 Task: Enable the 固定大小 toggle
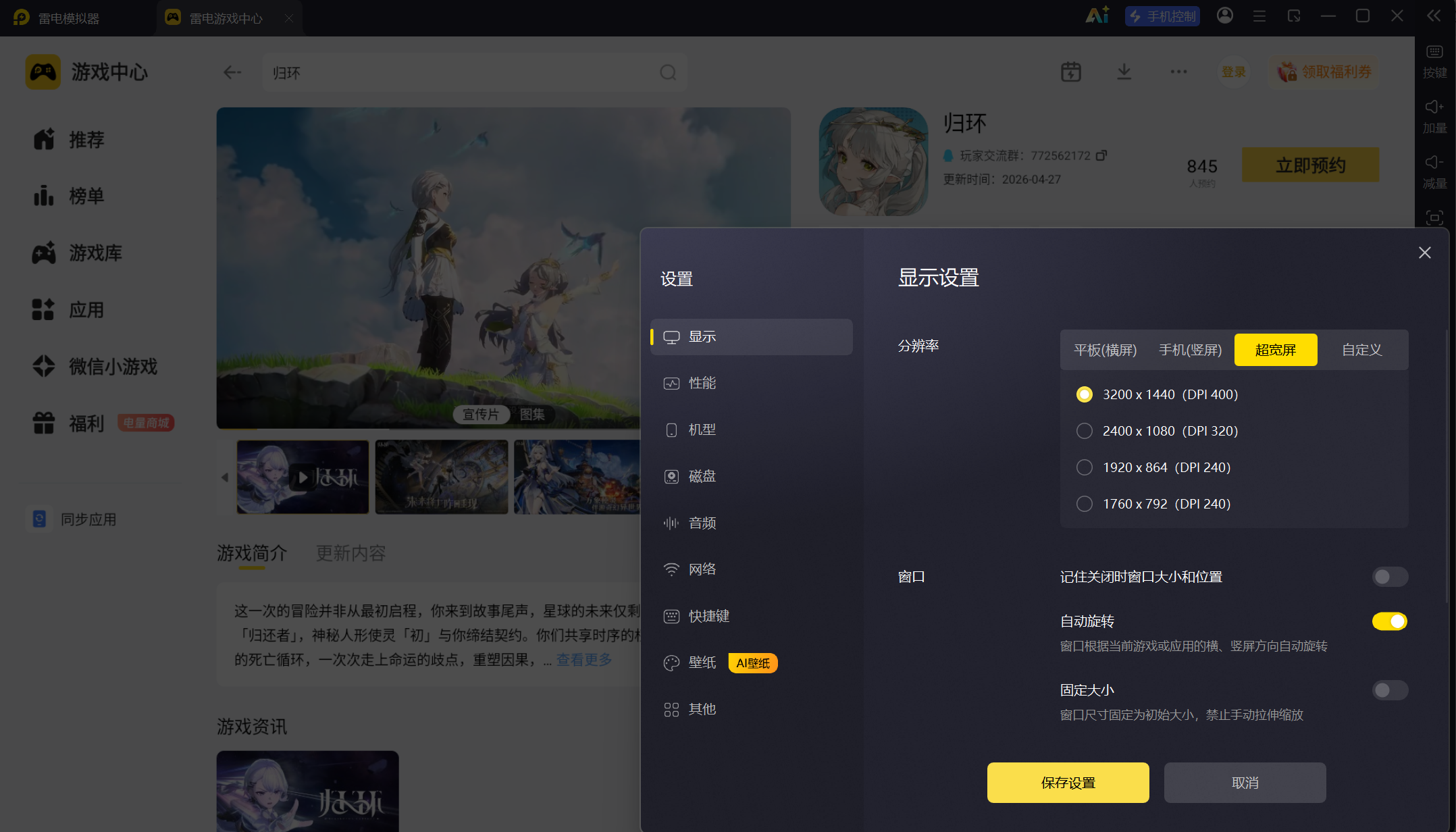[x=1390, y=690]
